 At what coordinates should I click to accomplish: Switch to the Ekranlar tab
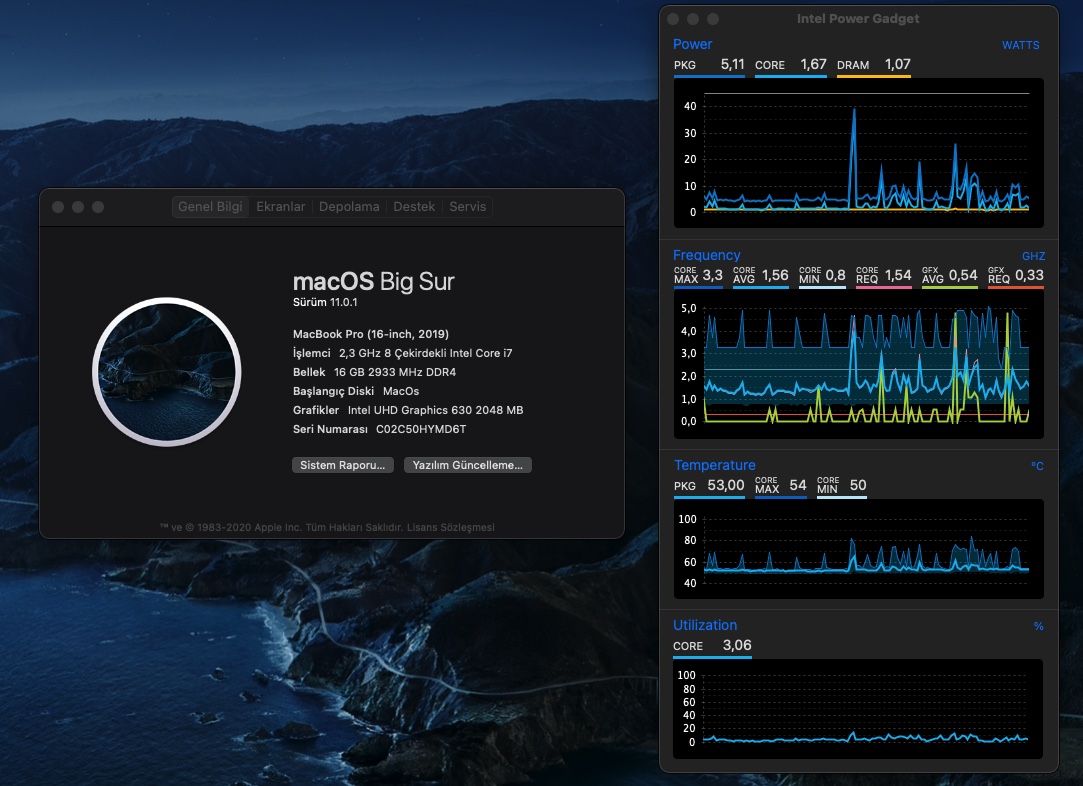click(280, 207)
